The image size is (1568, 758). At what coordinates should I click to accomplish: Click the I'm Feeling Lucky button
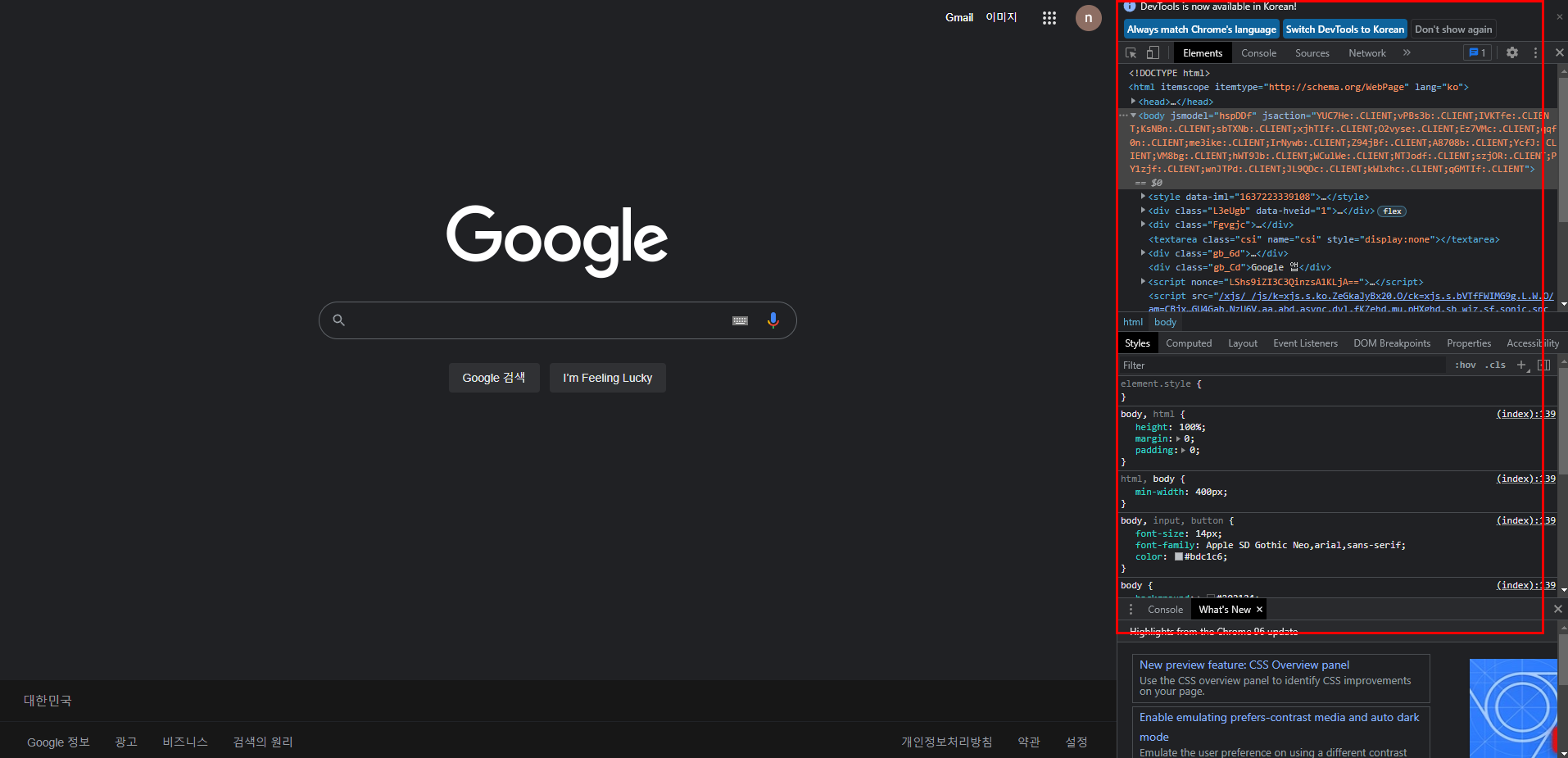(608, 378)
